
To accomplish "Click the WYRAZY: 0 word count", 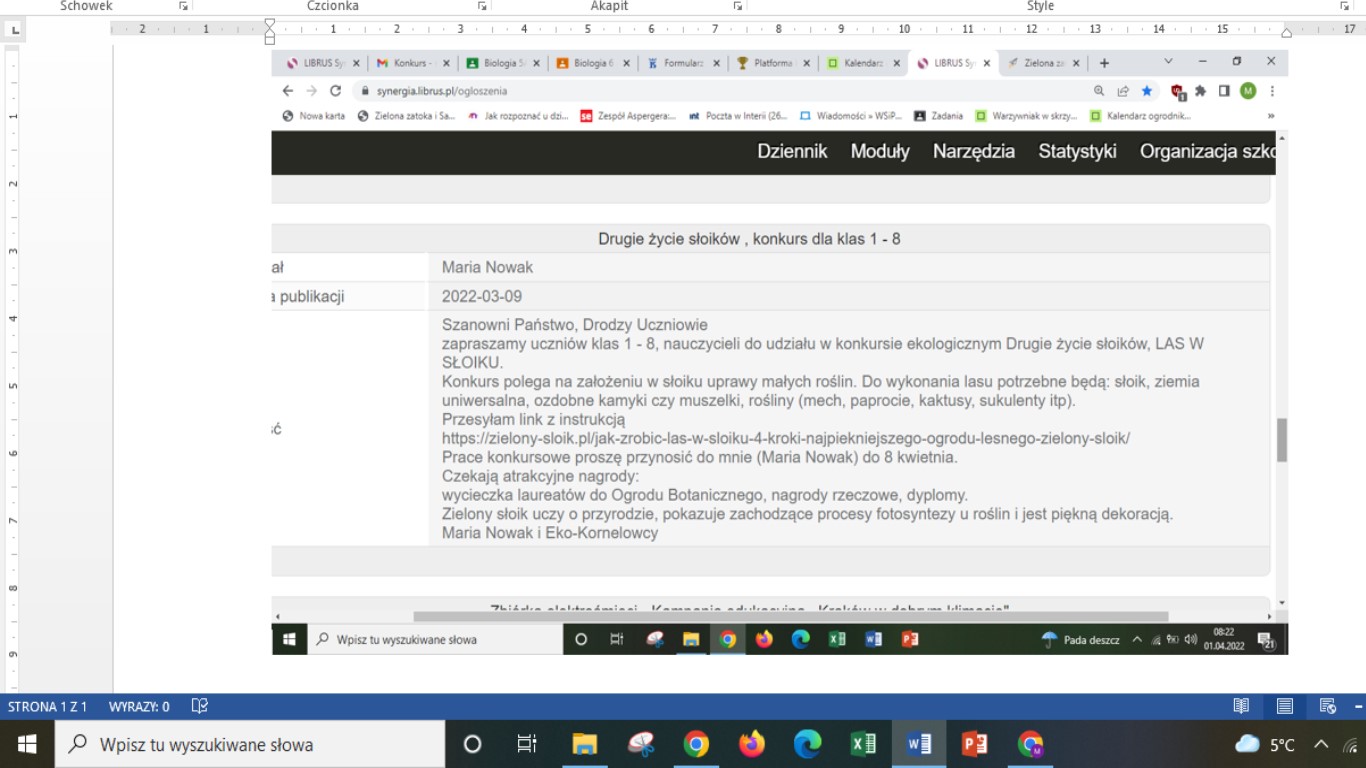I will tap(139, 706).
